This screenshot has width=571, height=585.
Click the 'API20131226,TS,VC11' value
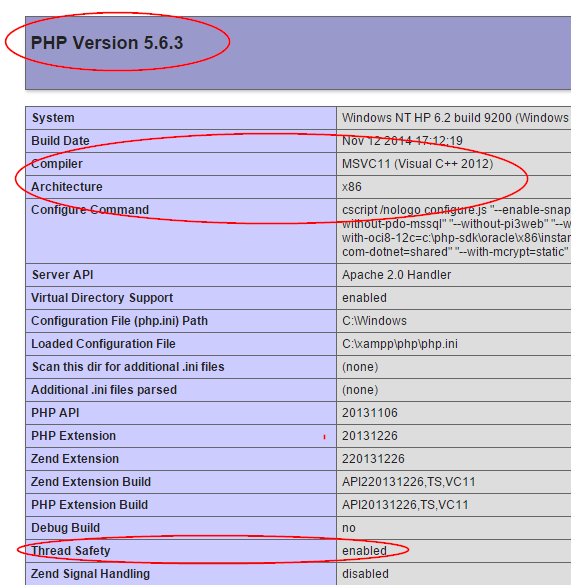pyautogui.click(x=405, y=505)
